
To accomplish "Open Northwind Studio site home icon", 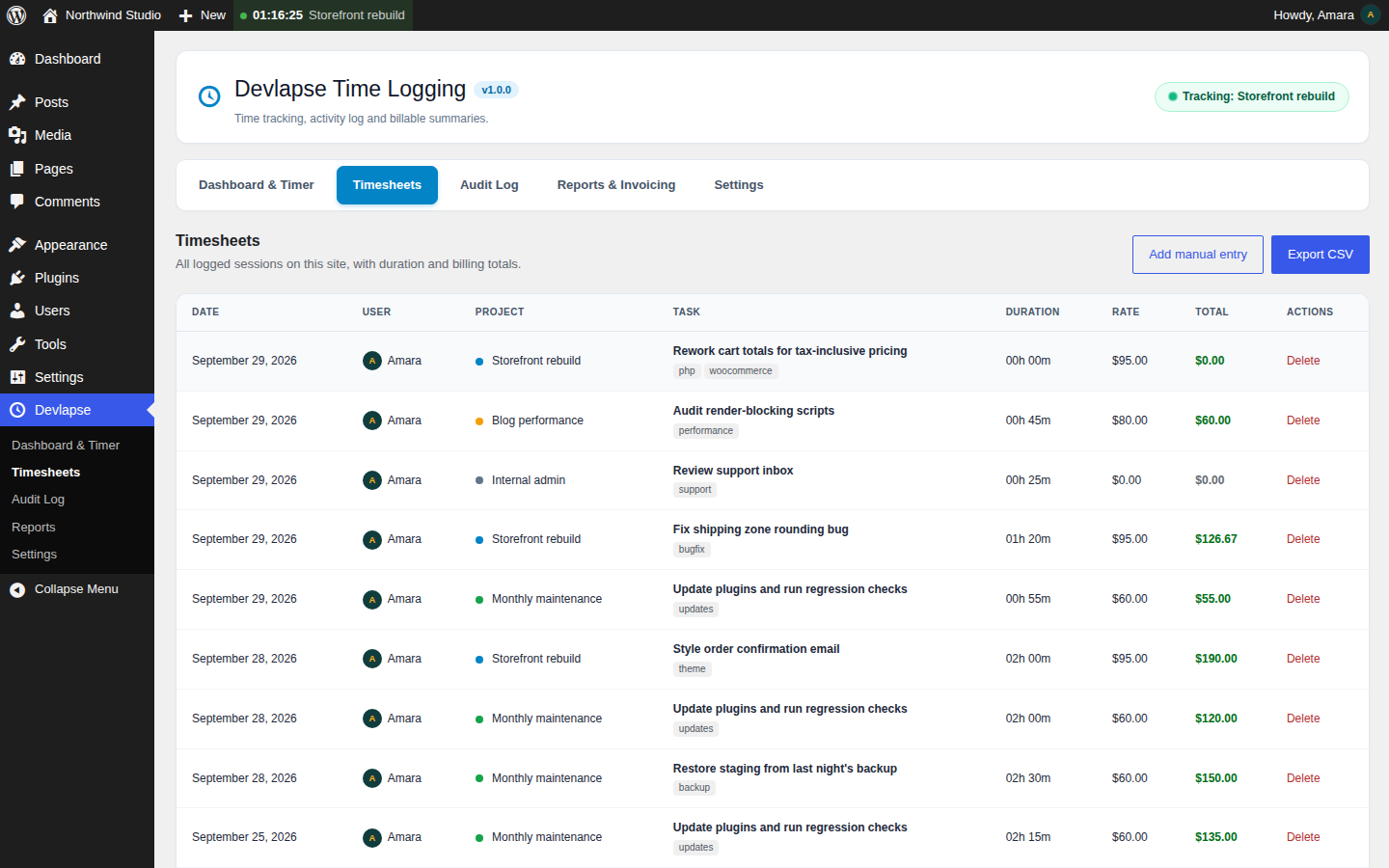I will tap(50, 15).
